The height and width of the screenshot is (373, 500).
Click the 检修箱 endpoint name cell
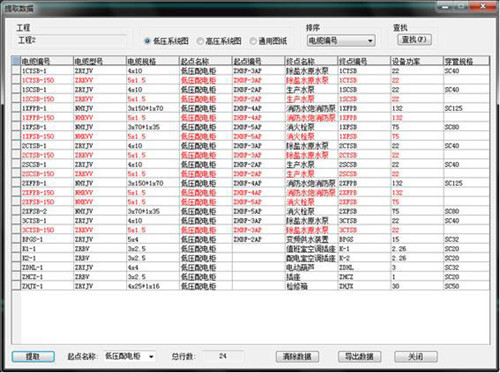pyautogui.click(x=311, y=286)
